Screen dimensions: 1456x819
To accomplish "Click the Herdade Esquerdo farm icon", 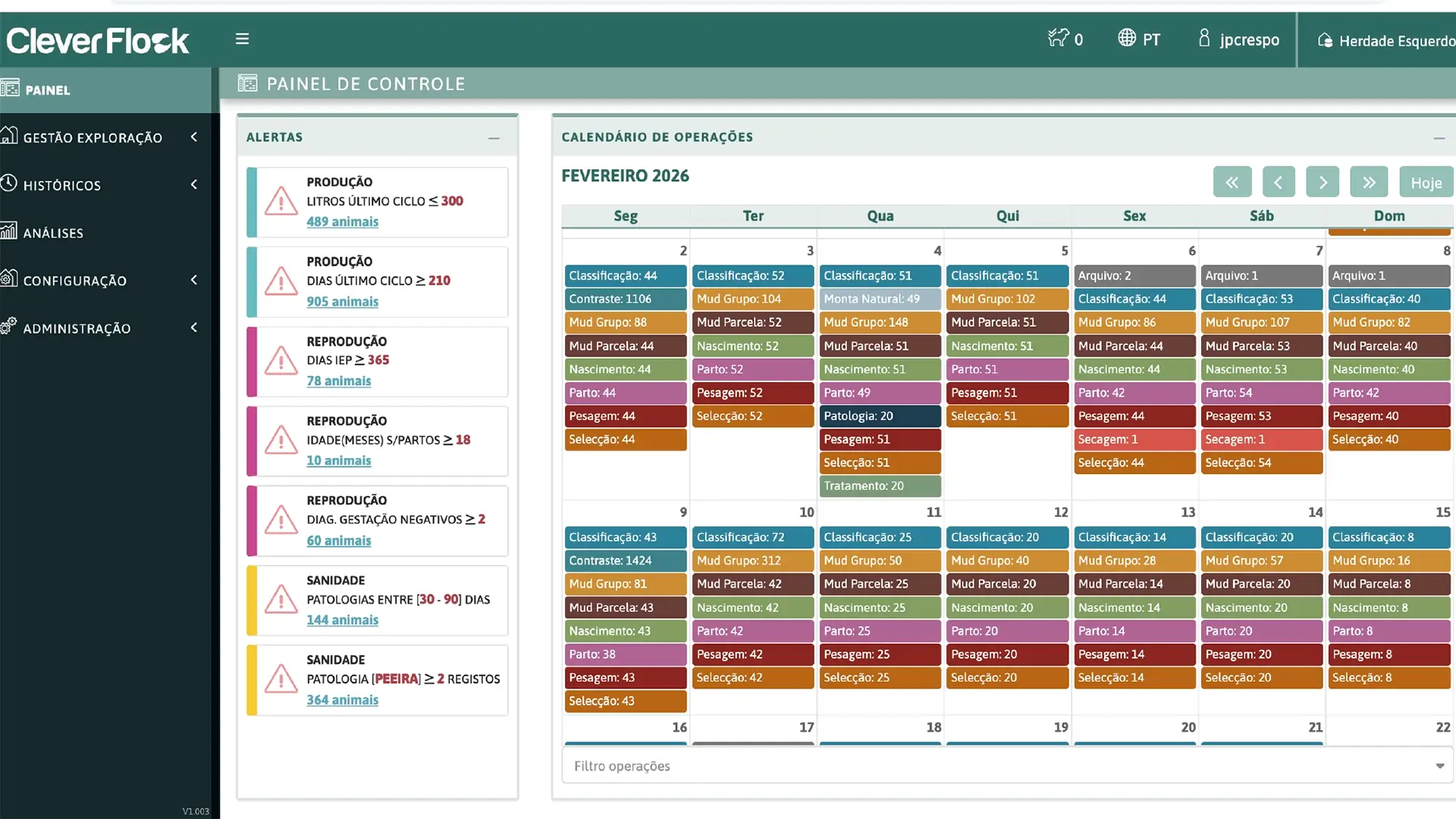I will pos(1325,40).
